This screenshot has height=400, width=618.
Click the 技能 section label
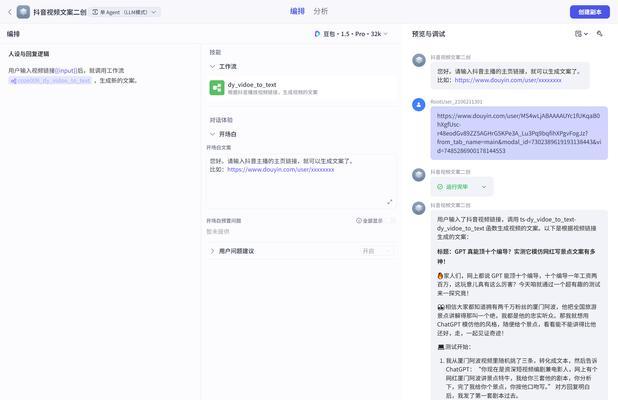point(215,52)
